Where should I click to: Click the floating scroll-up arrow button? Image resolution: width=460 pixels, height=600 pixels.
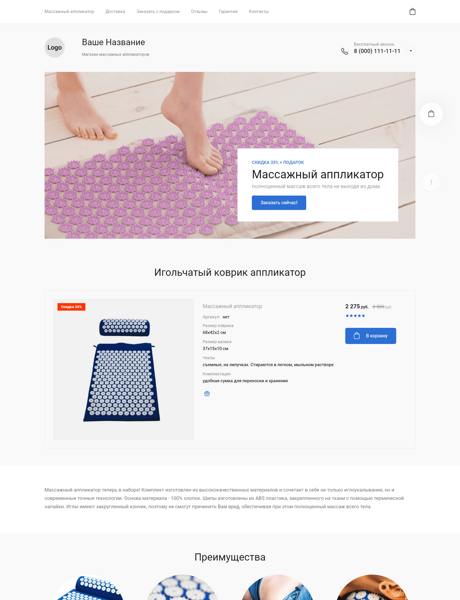pos(431,182)
